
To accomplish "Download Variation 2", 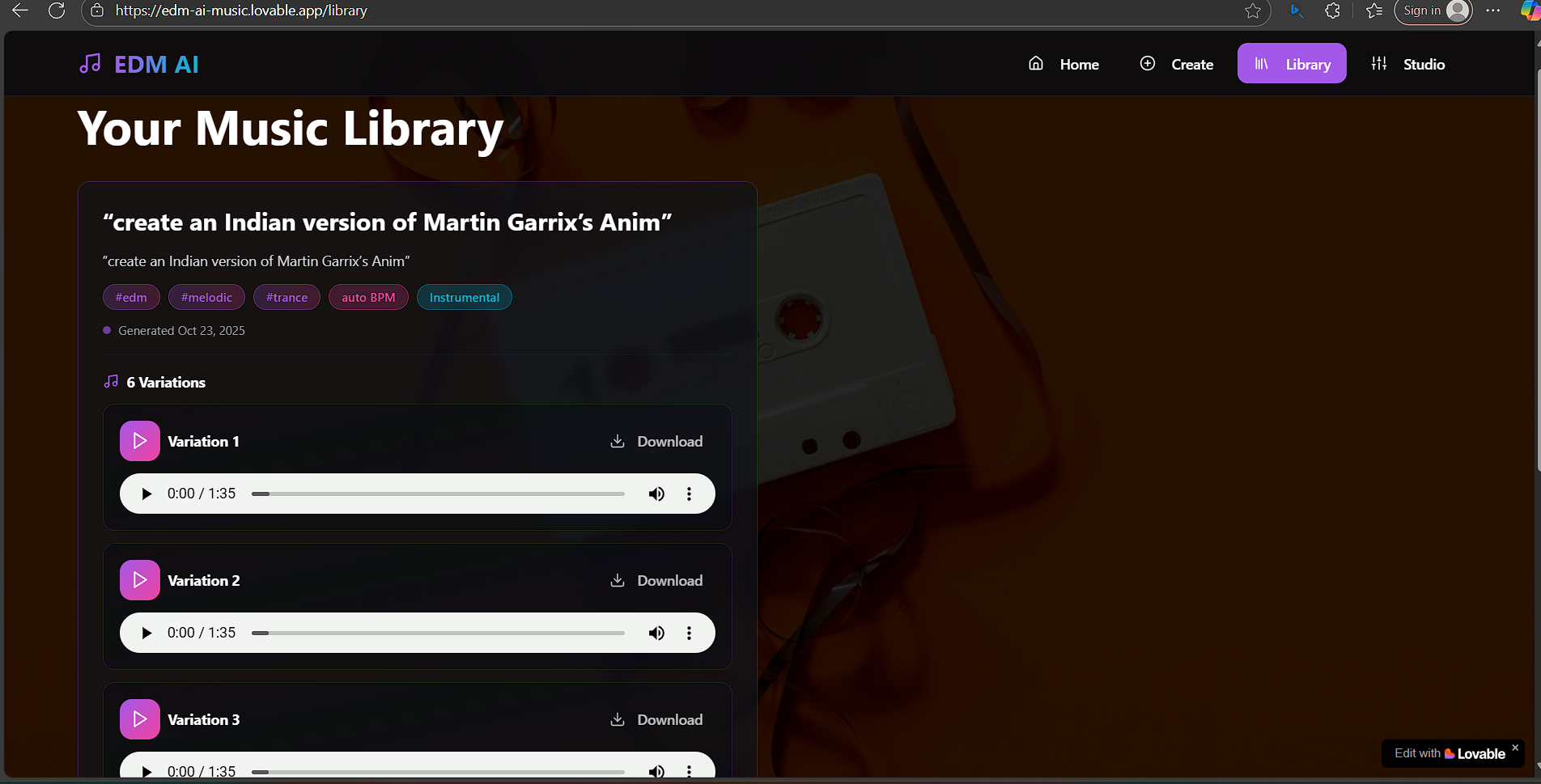I will (x=656, y=580).
